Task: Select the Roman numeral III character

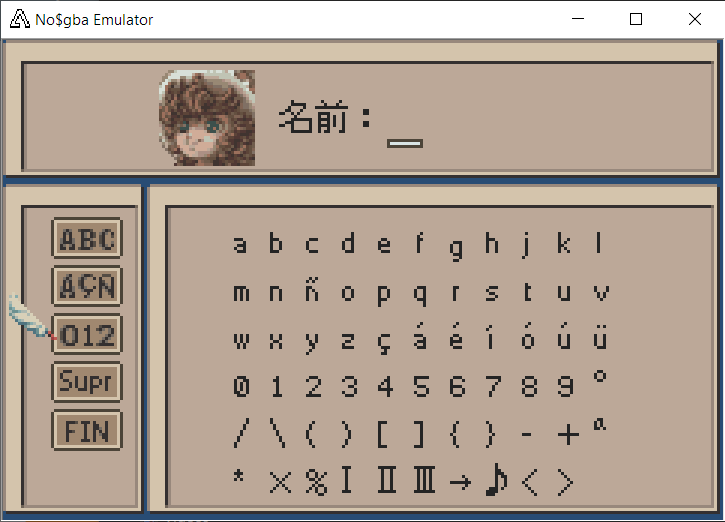Action: click(423, 481)
